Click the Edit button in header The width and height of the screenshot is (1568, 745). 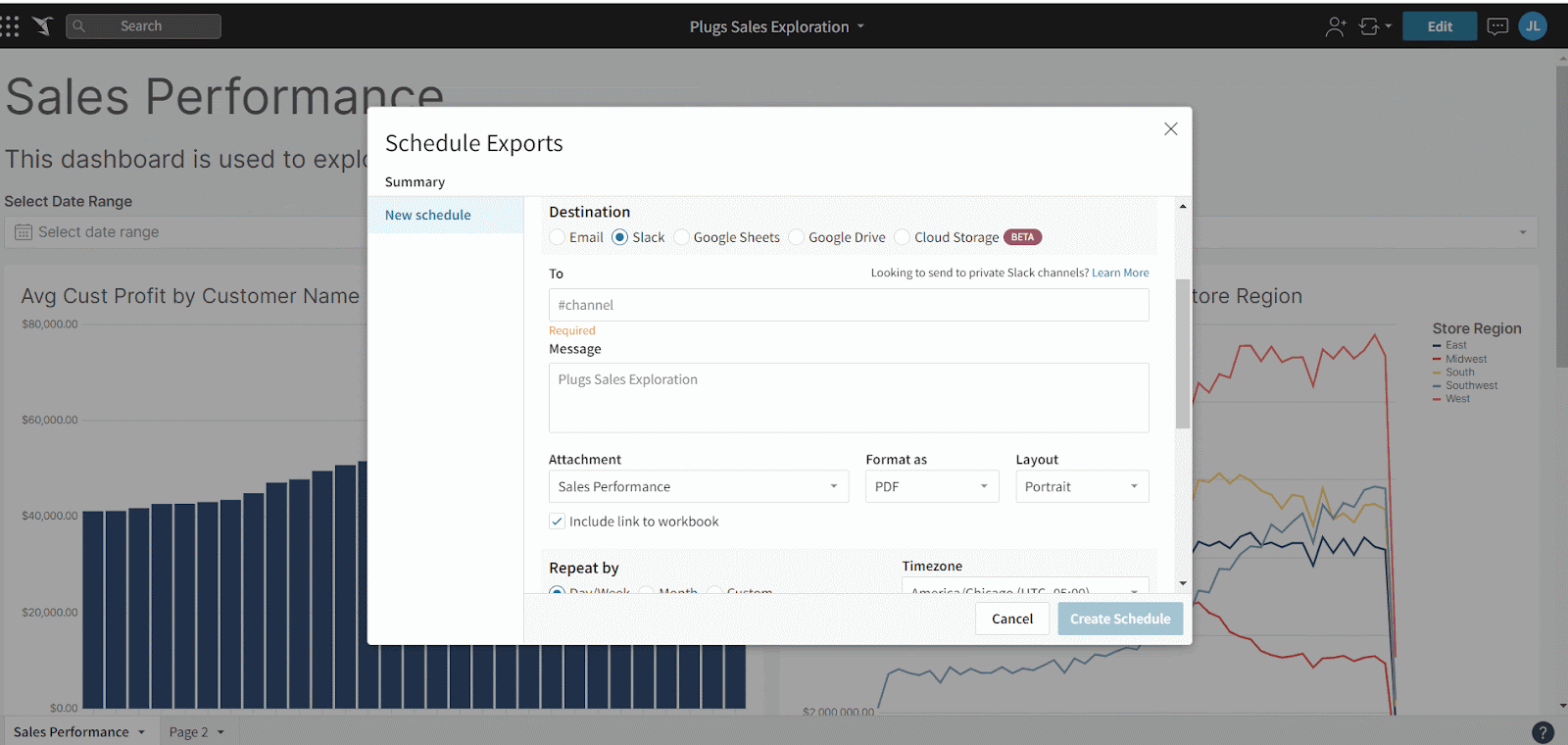click(x=1440, y=26)
